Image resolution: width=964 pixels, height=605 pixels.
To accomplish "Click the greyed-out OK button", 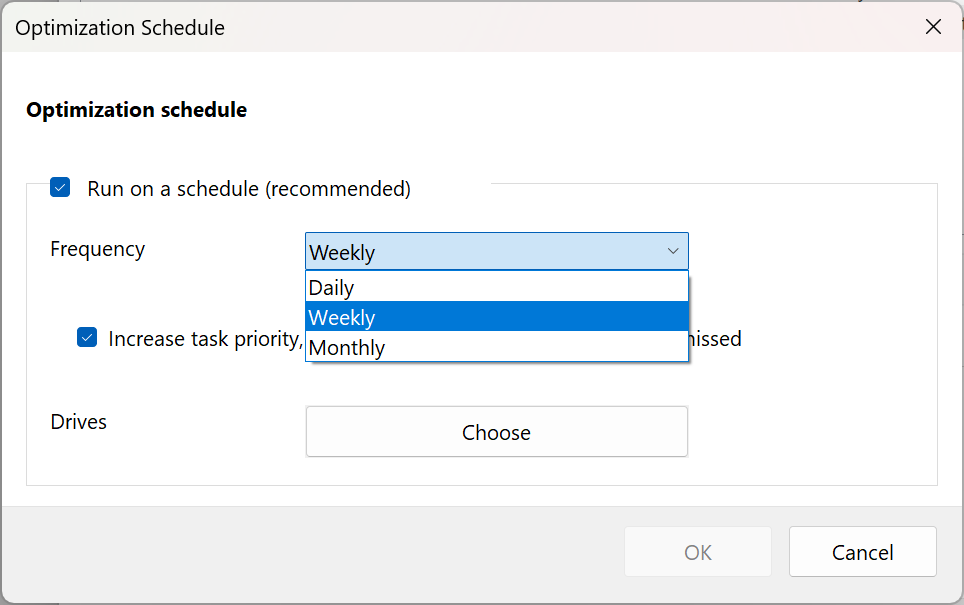I will pyautogui.click(x=698, y=552).
